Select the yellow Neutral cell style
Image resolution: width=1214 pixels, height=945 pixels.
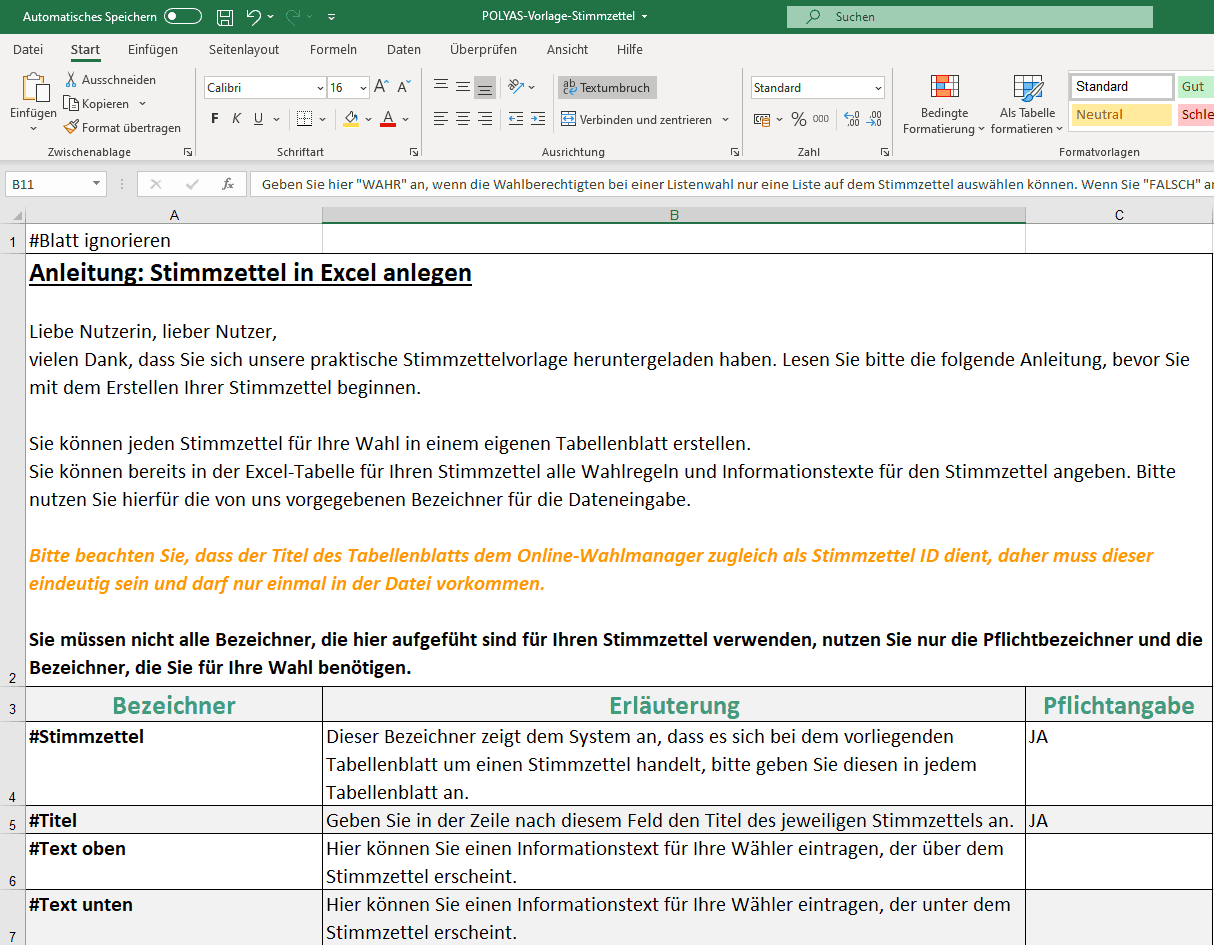point(1121,115)
